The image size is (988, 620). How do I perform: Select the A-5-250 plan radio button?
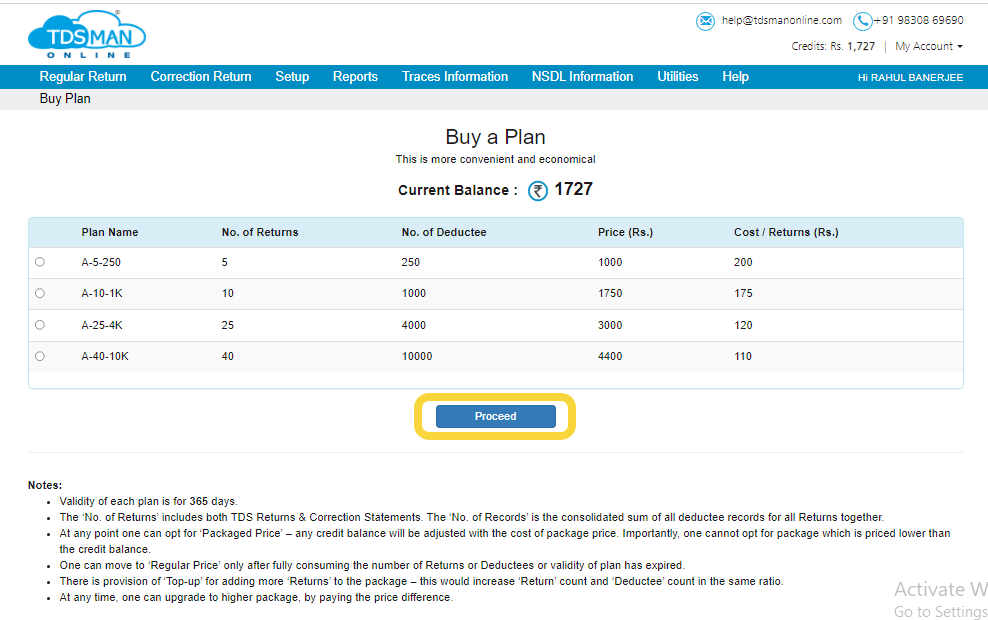[40, 262]
